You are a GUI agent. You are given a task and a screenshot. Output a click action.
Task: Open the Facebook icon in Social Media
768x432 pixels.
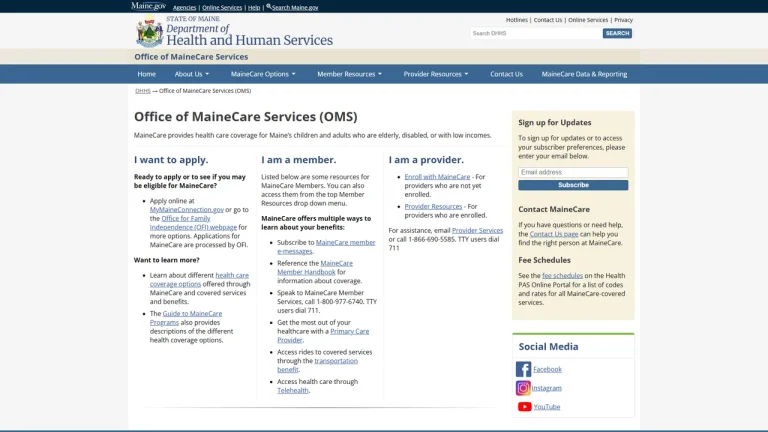point(523,369)
